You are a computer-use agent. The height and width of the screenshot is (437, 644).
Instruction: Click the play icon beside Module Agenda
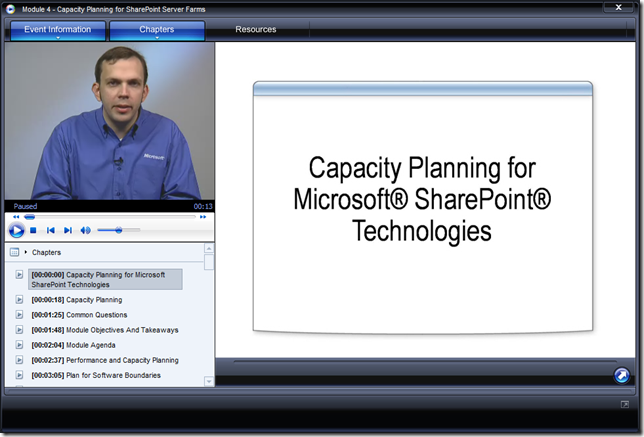19,345
